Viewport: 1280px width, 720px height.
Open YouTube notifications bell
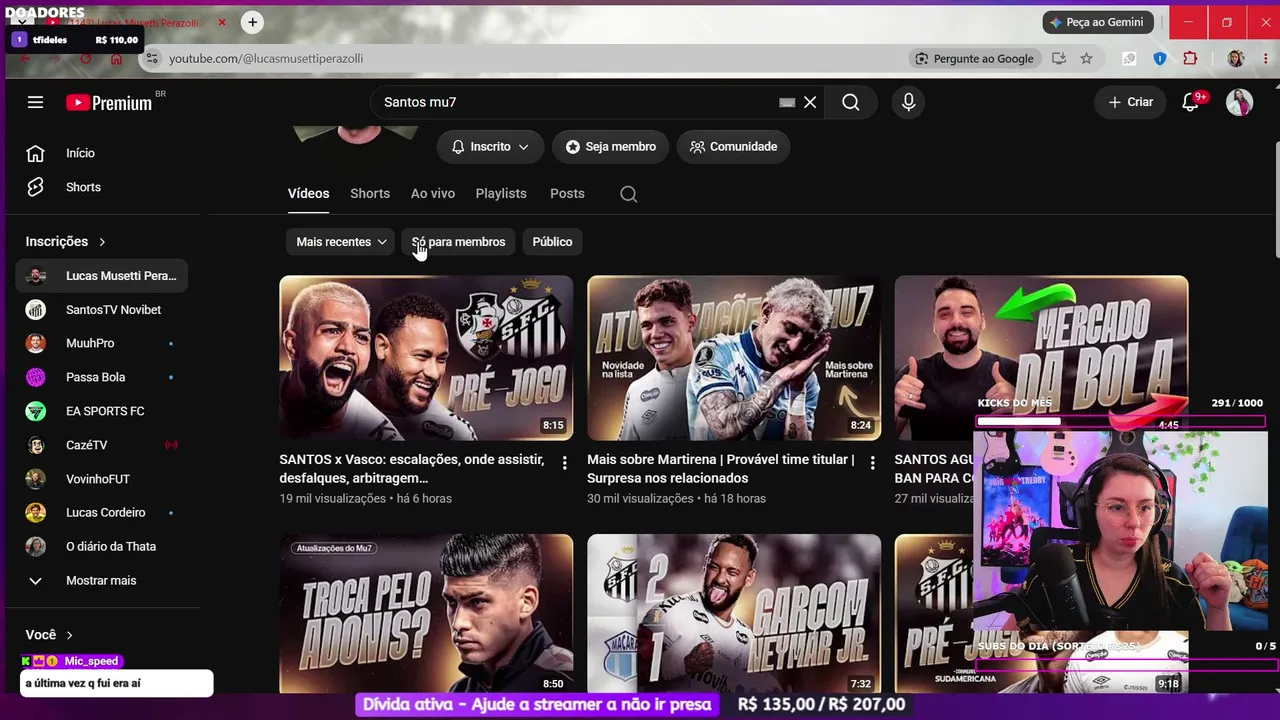pyautogui.click(x=1190, y=102)
